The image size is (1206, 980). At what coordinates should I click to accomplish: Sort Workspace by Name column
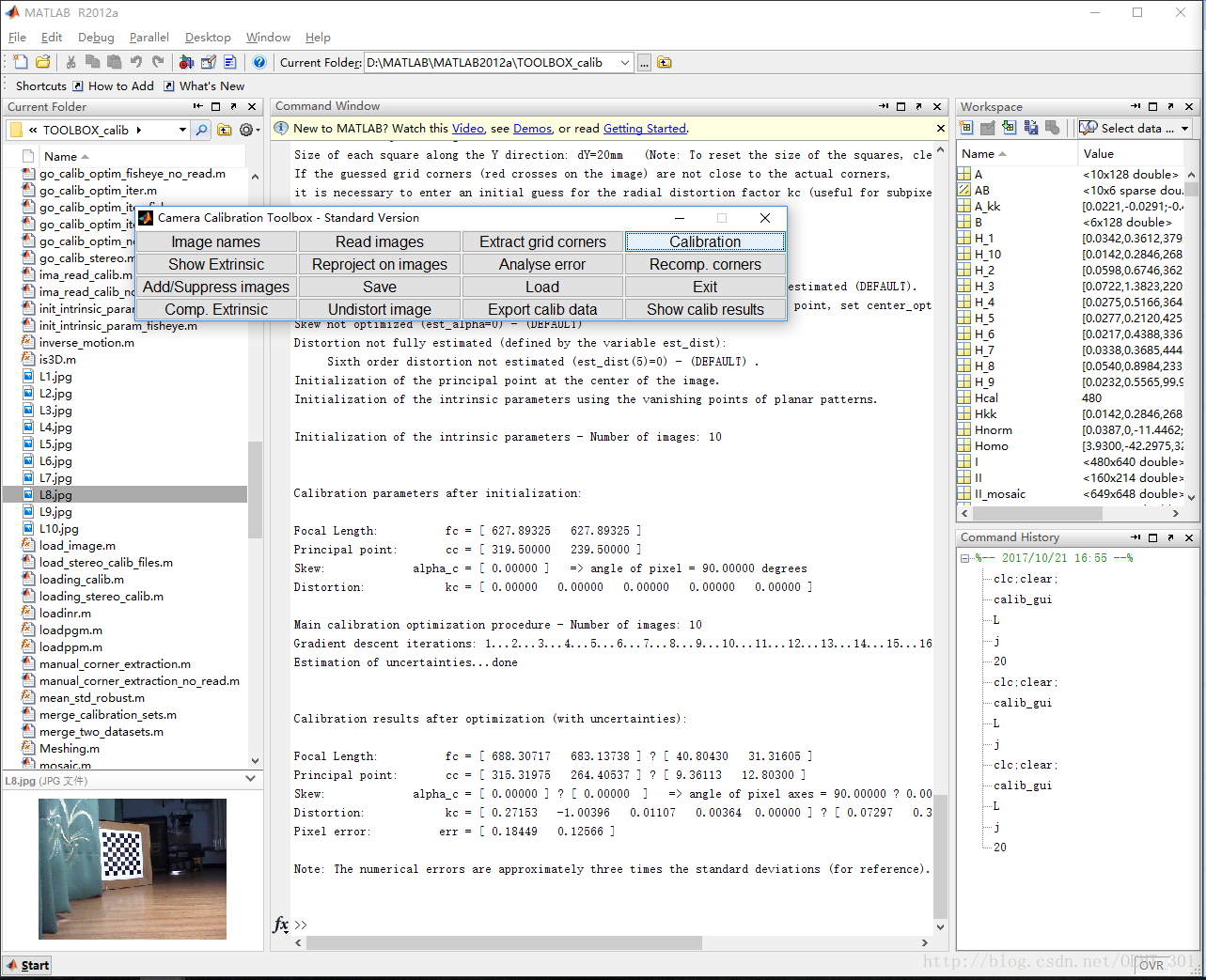coord(1016,153)
